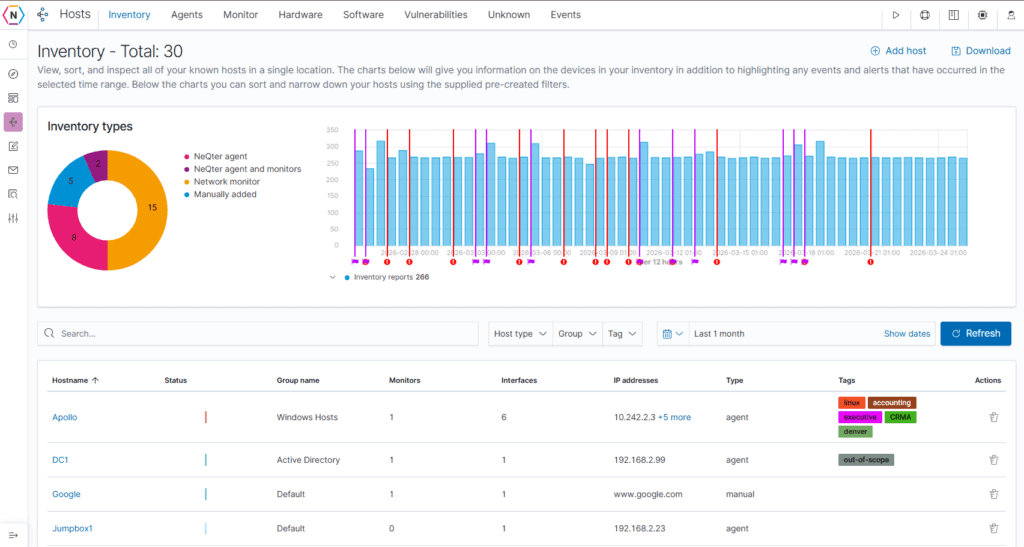Image resolution: width=1024 pixels, height=547 pixels.
Task: Expand the calendar quick date menu
Action: coord(672,334)
